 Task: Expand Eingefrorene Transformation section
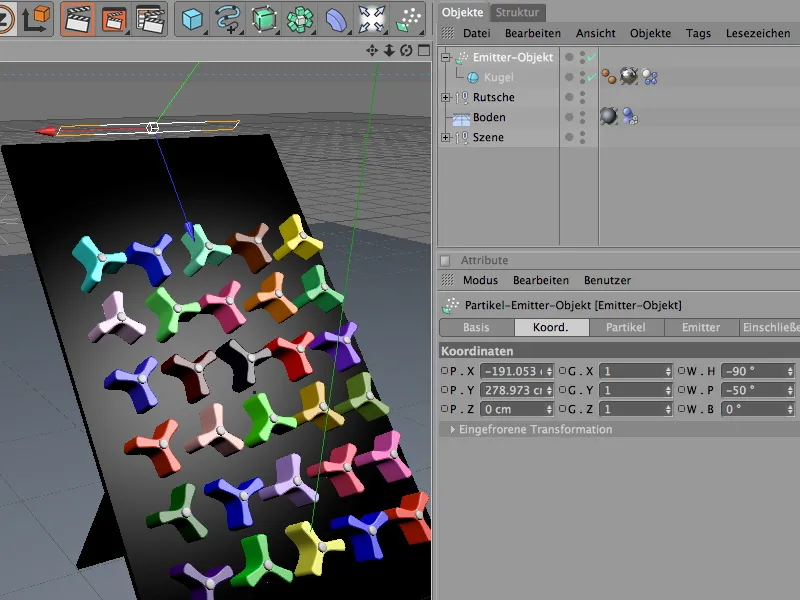click(x=451, y=429)
